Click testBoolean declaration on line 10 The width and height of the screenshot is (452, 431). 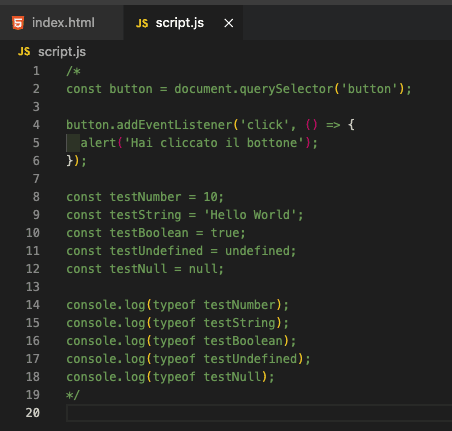149,233
